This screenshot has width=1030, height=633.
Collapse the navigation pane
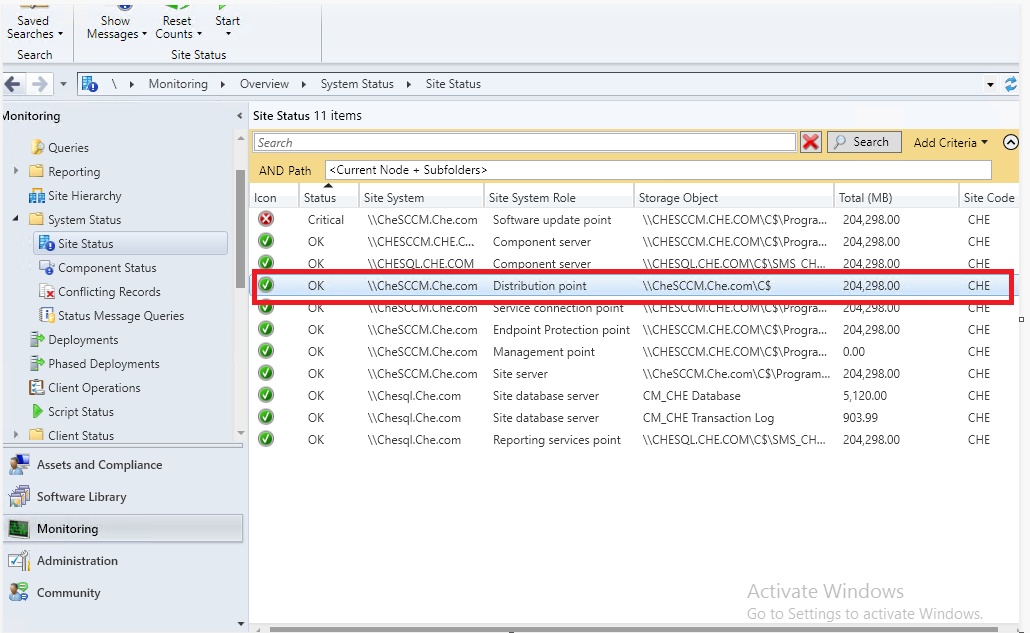pyautogui.click(x=239, y=116)
